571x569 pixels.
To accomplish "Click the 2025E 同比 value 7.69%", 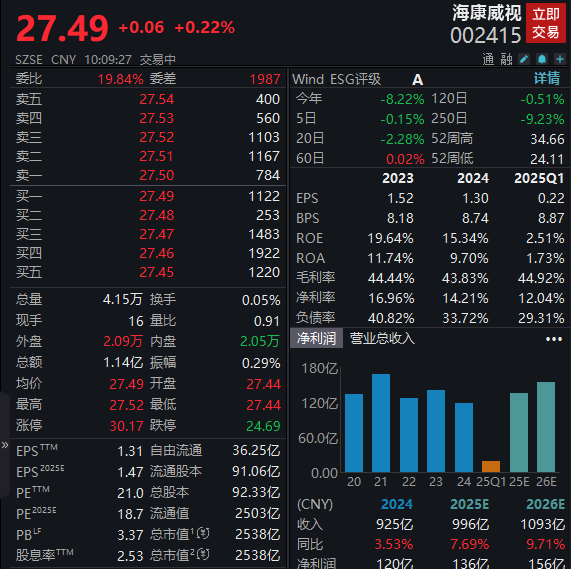I will pos(469,545).
